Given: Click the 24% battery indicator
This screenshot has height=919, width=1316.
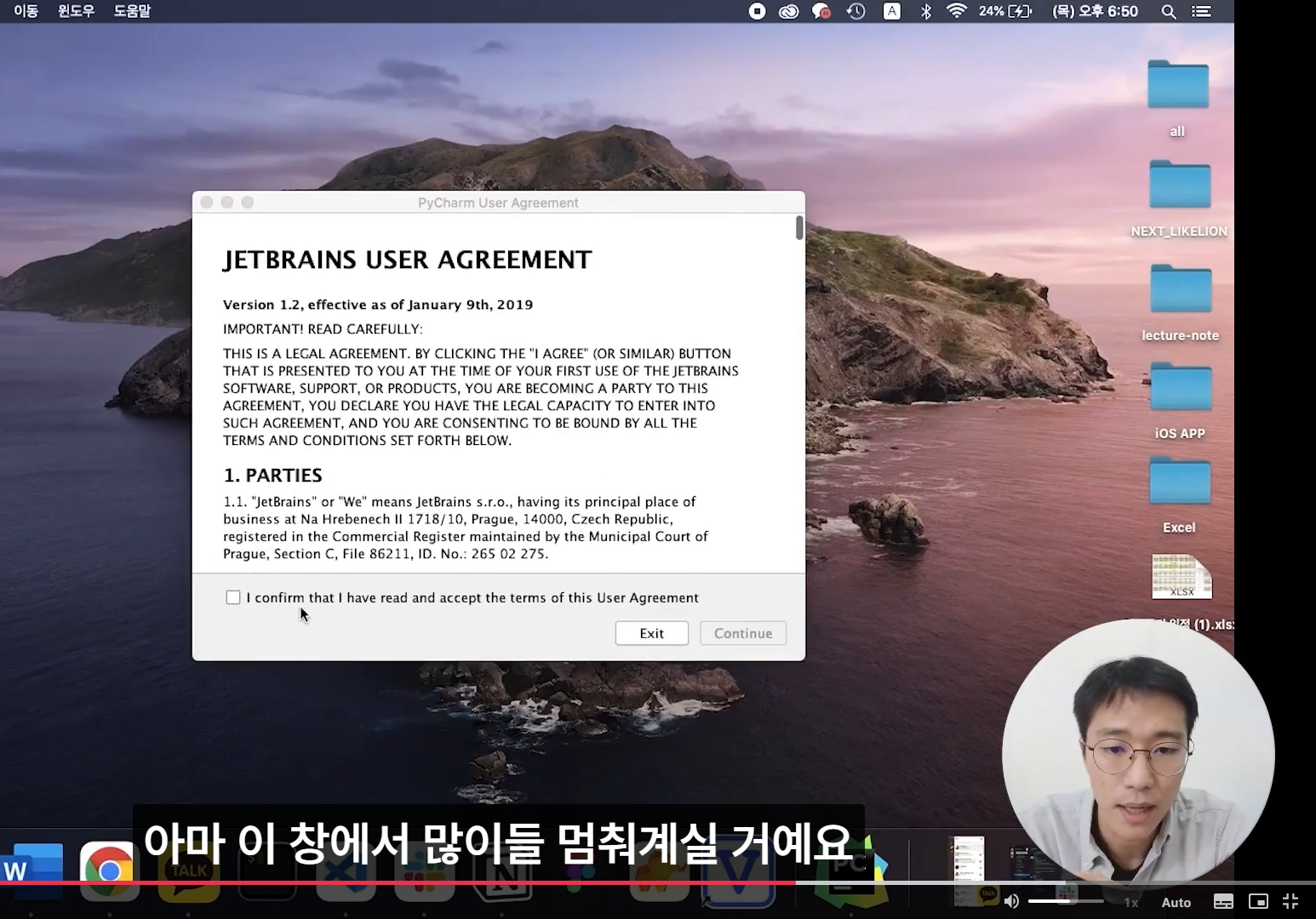Looking at the screenshot, I should tap(1005, 11).
